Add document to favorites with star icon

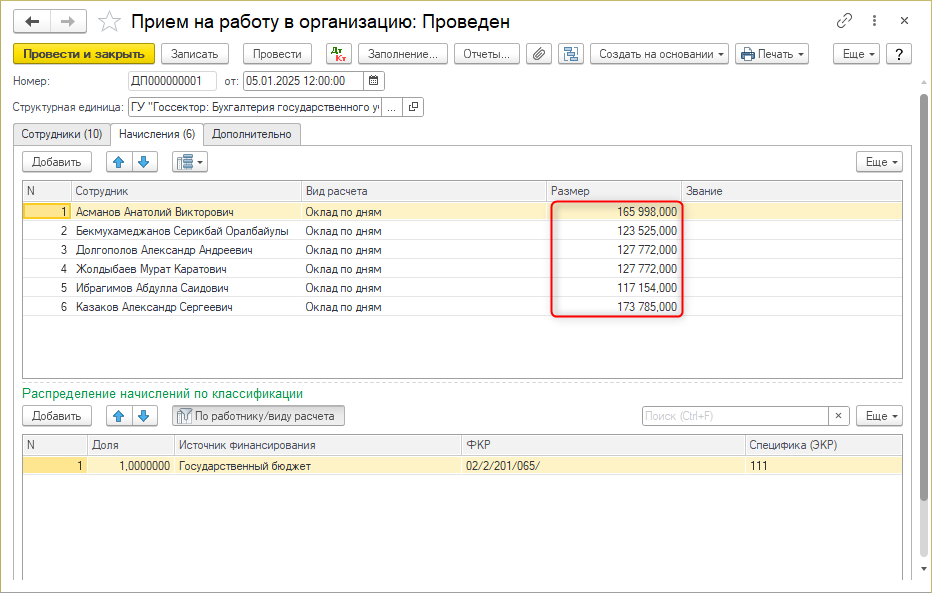(x=109, y=22)
